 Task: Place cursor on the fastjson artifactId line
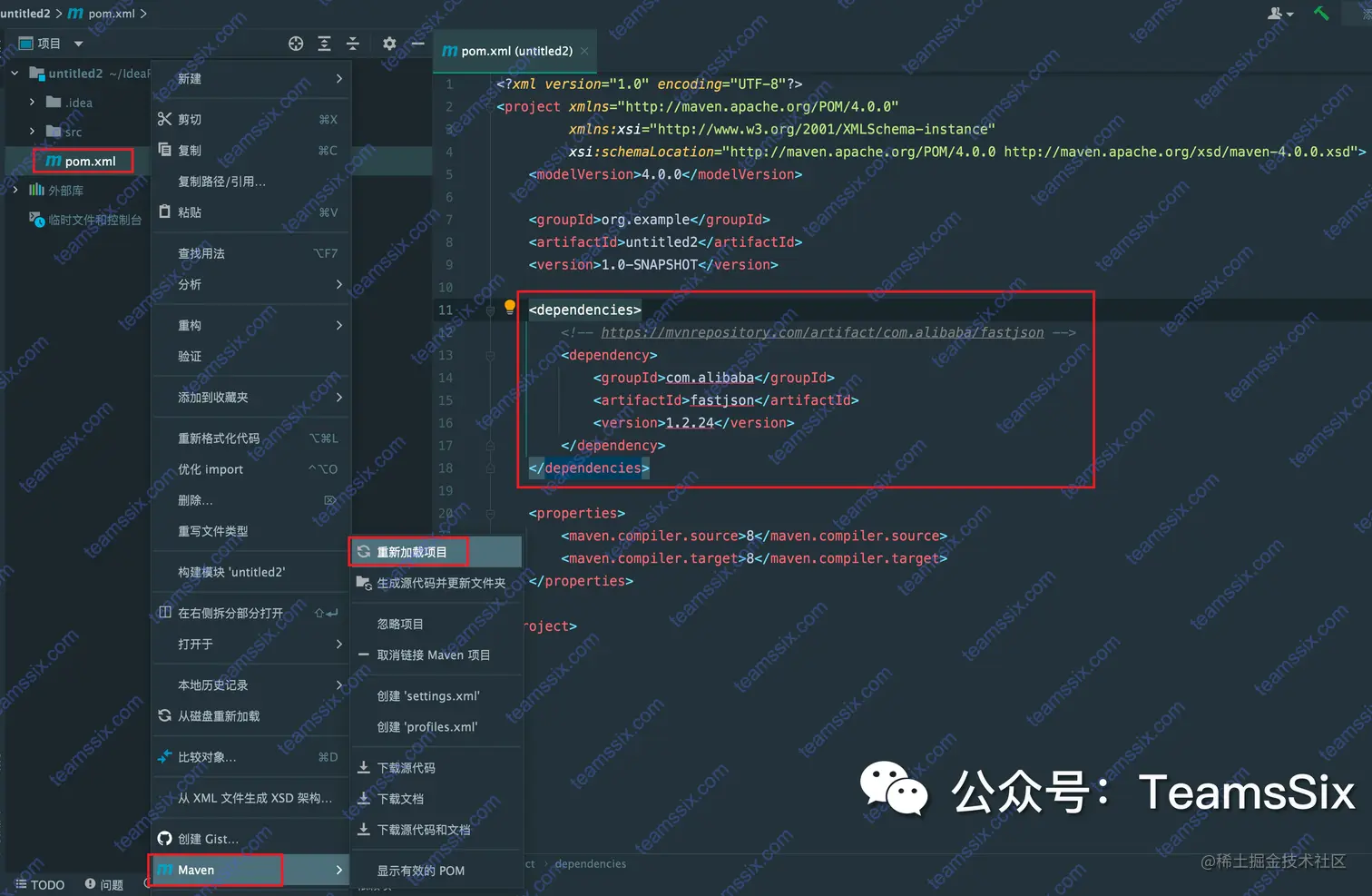pos(725,400)
